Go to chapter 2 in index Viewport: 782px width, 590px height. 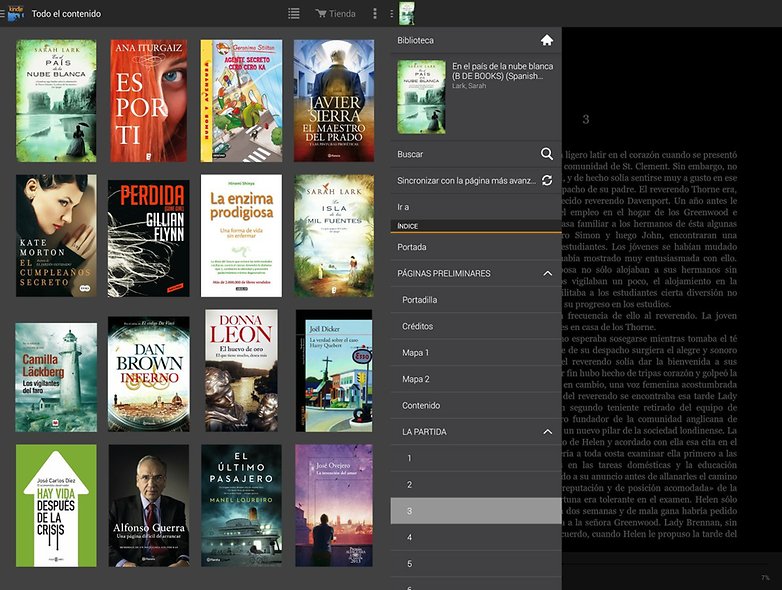point(476,484)
